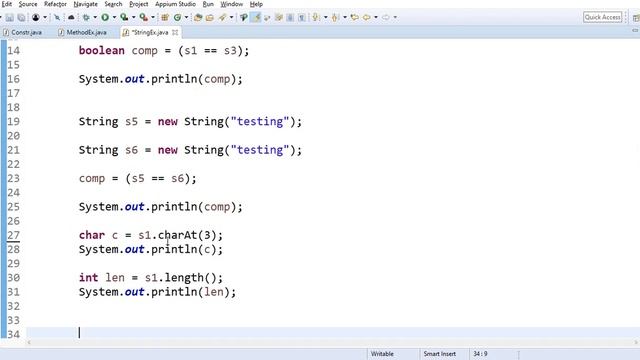Open the Run launch dropdown arrow

click(114, 18)
